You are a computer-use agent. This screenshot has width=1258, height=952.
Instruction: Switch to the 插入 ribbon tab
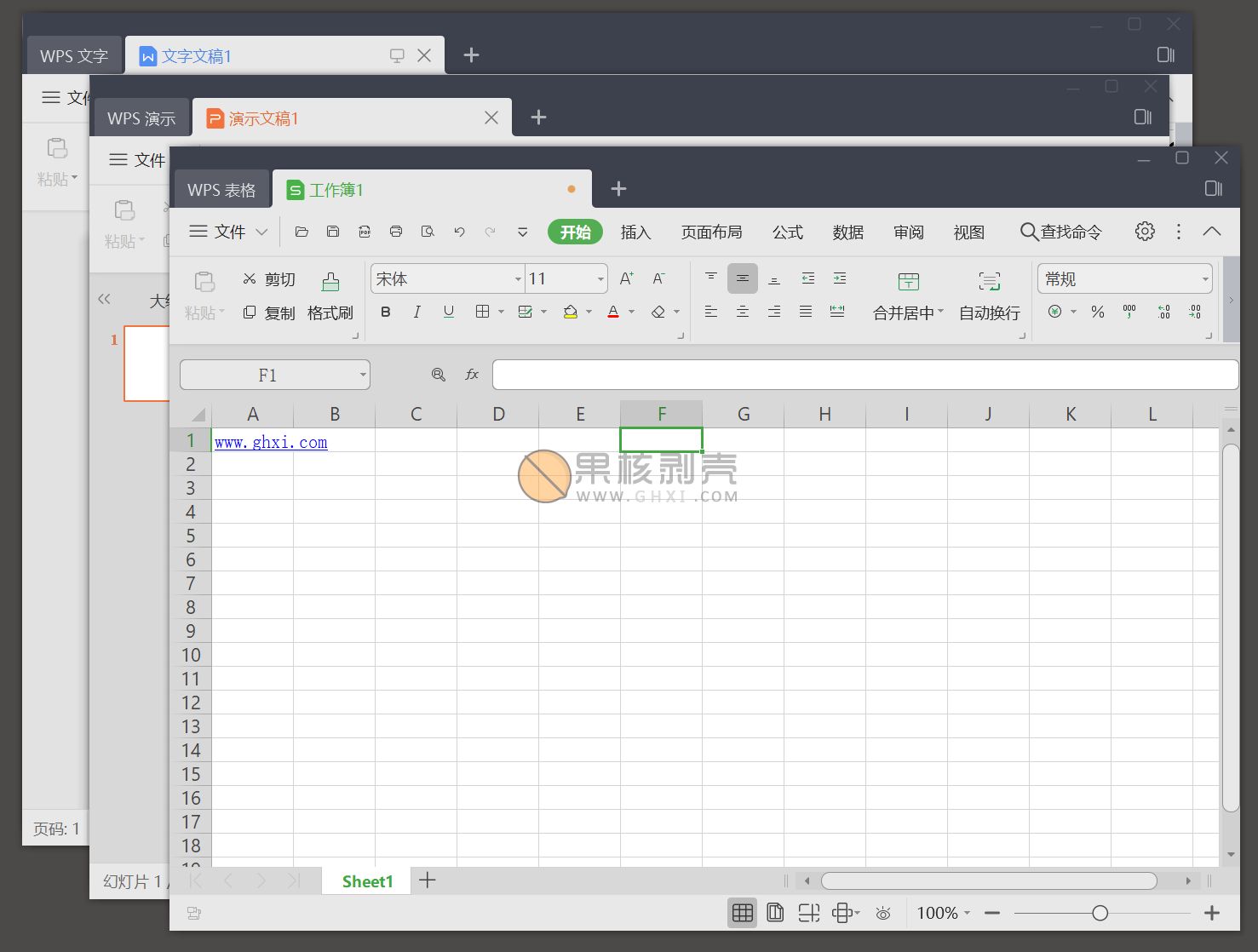[635, 232]
